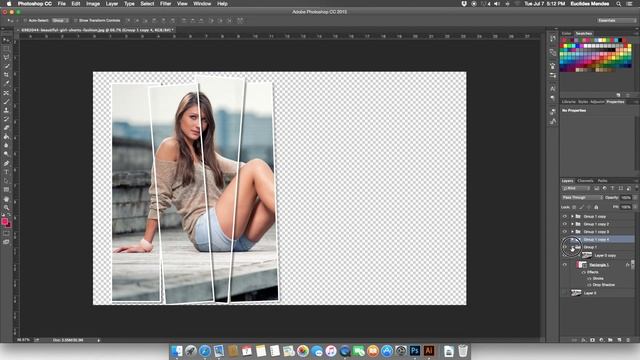640x360 pixels.
Task: Select the Rectangular Marquee tool
Action: tap(6, 49)
